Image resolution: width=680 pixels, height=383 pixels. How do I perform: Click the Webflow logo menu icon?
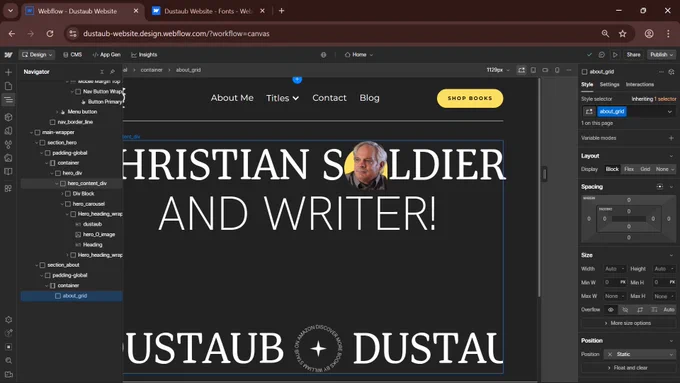pyautogui.click(x=8, y=55)
